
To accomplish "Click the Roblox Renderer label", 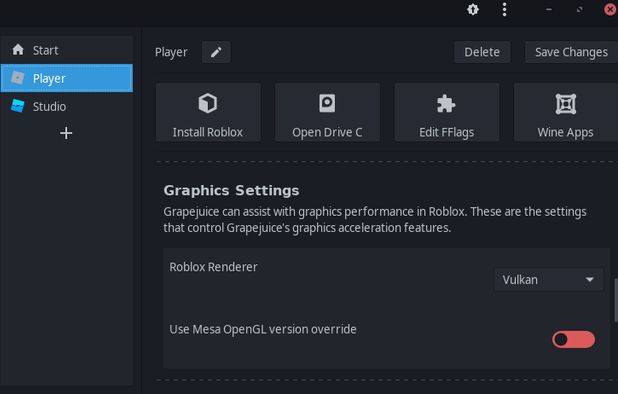I will [x=213, y=267].
